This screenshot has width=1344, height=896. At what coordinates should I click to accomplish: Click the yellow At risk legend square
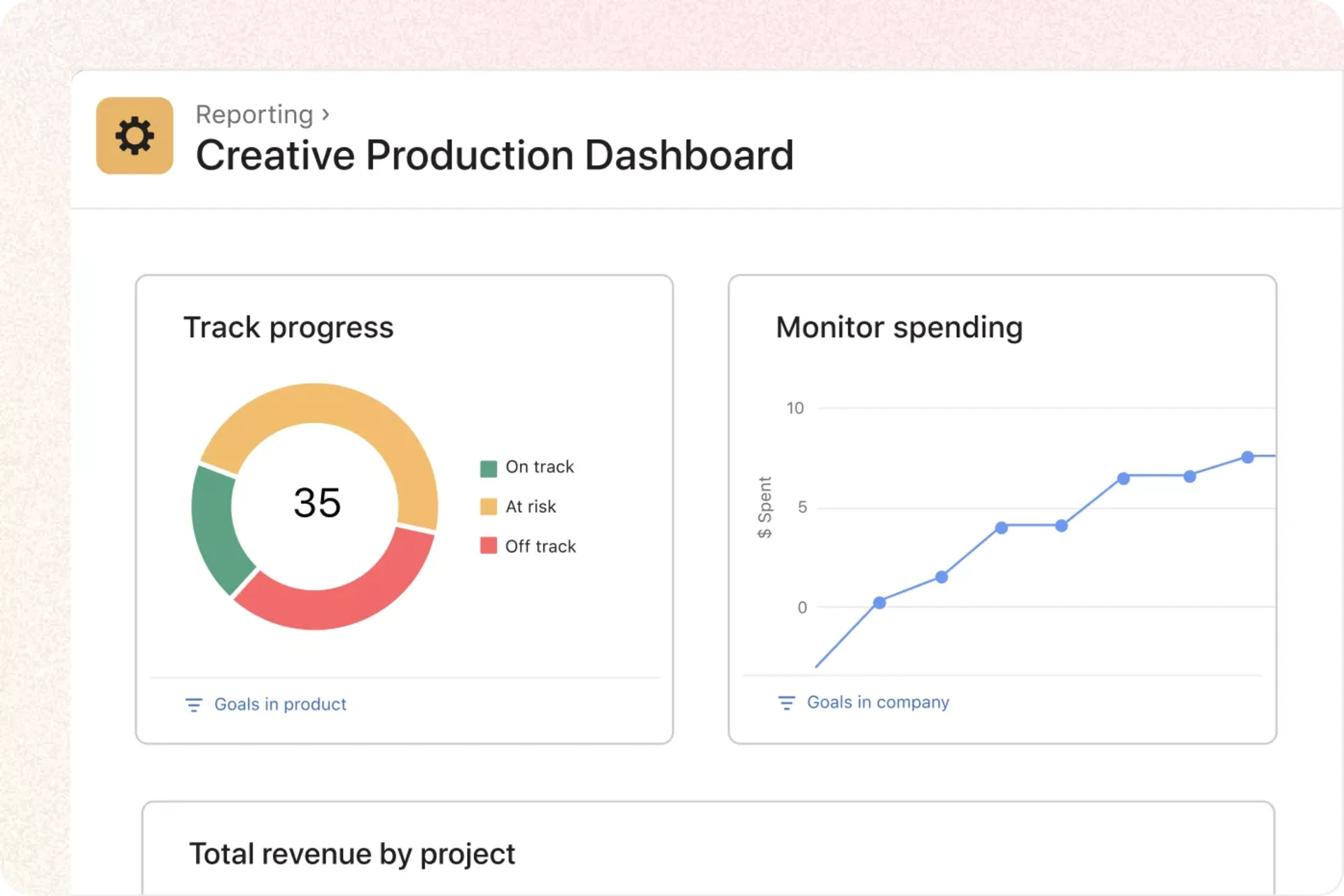coord(488,506)
